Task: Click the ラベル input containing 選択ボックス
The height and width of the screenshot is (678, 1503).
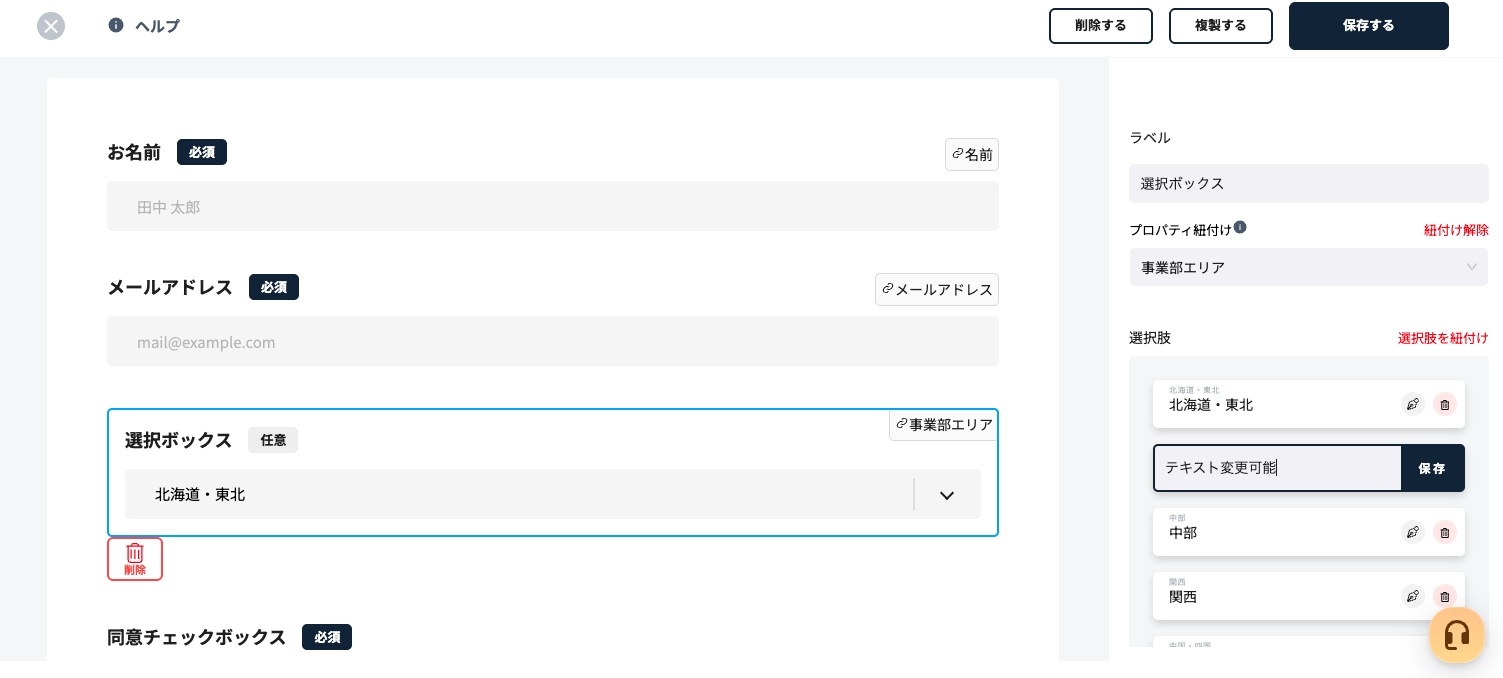Action: point(1309,183)
